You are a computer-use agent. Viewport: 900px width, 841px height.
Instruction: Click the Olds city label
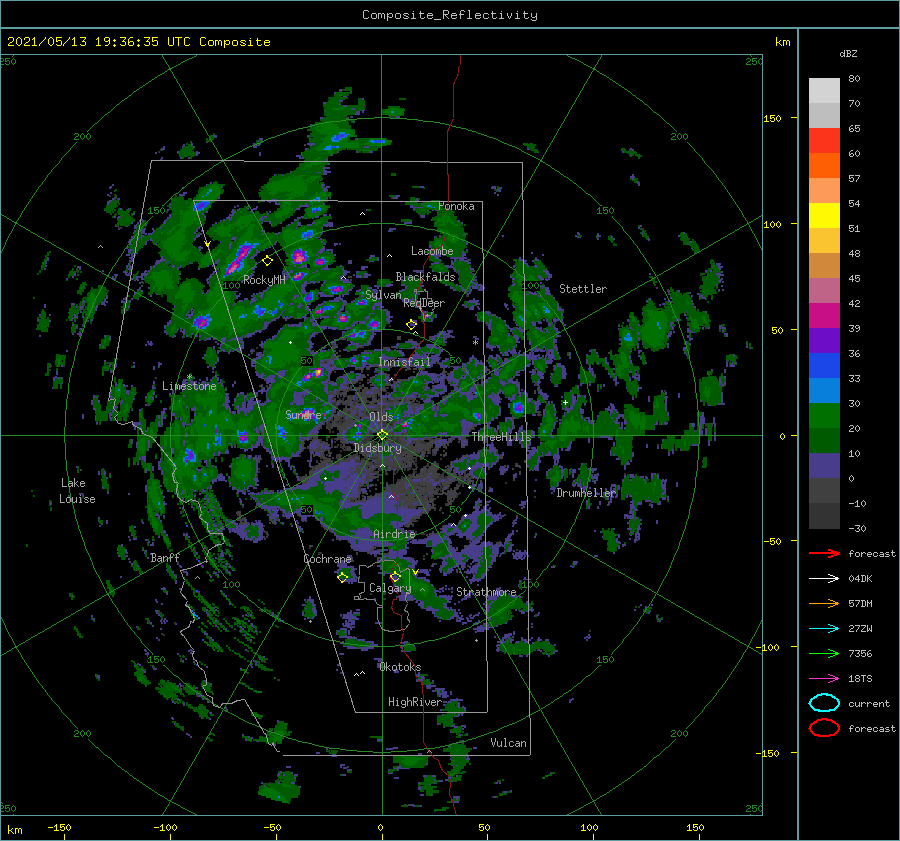381,417
